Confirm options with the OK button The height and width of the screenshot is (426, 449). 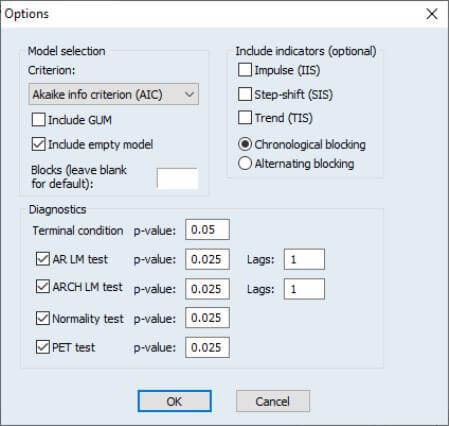point(175,401)
